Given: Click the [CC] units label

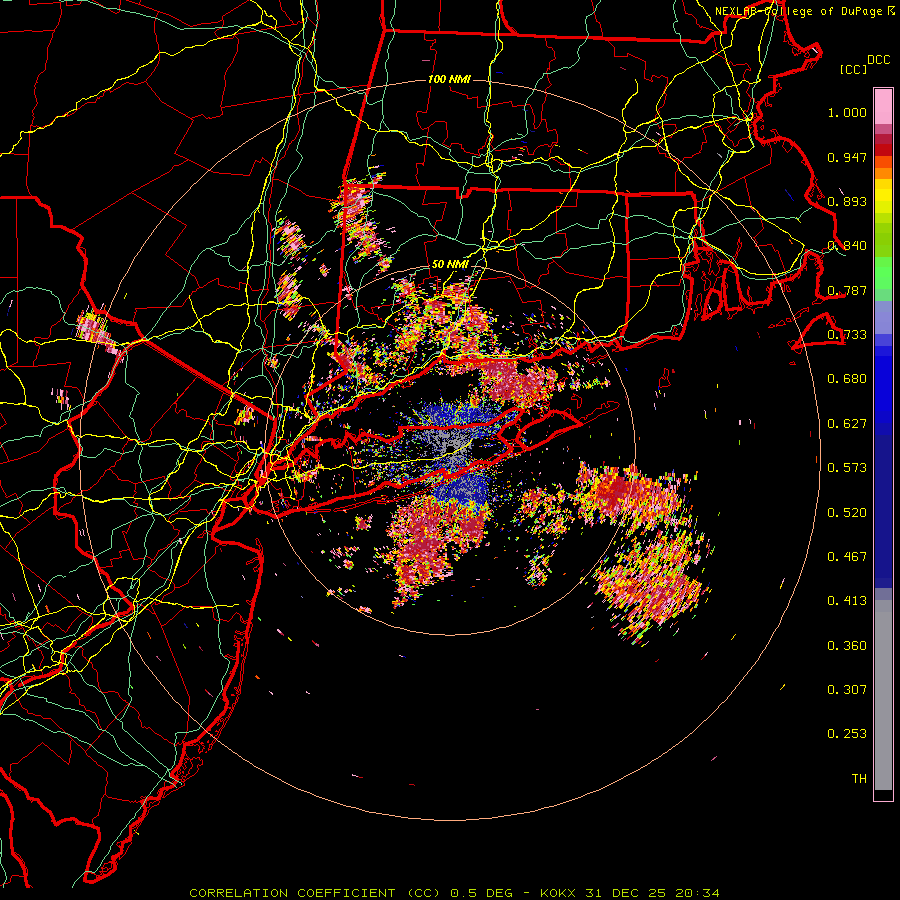Looking at the screenshot, I should (x=854, y=69).
